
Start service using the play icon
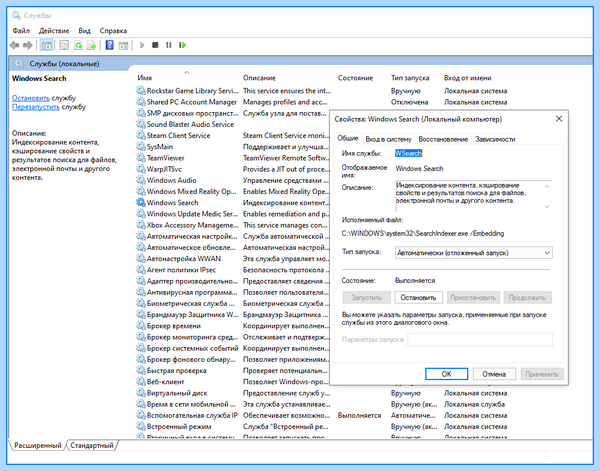click(x=142, y=45)
